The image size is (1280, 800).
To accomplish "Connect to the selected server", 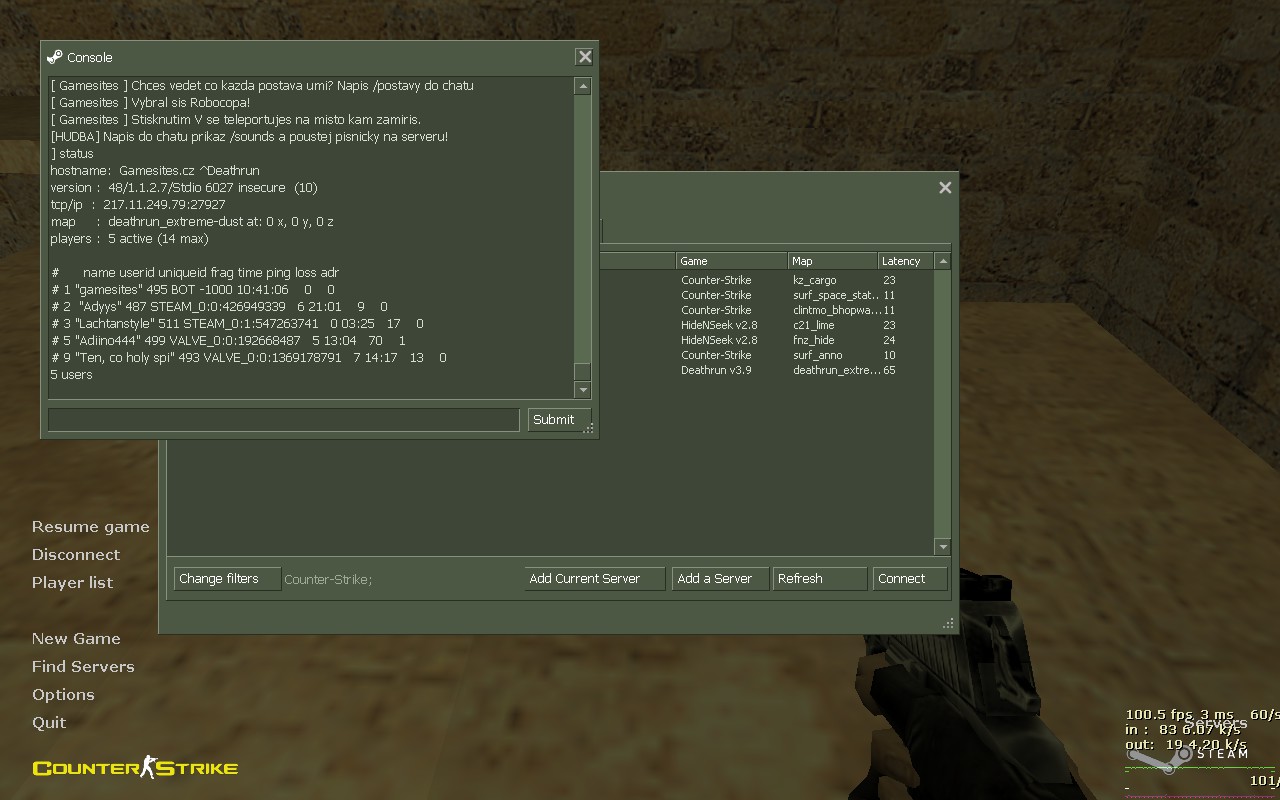I will pos(910,579).
